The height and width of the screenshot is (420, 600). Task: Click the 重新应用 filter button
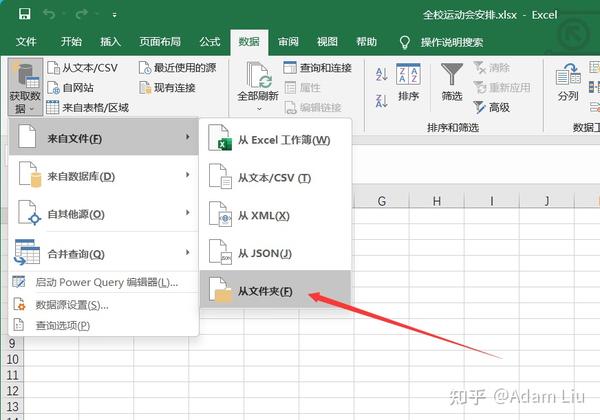coord(502,88)
